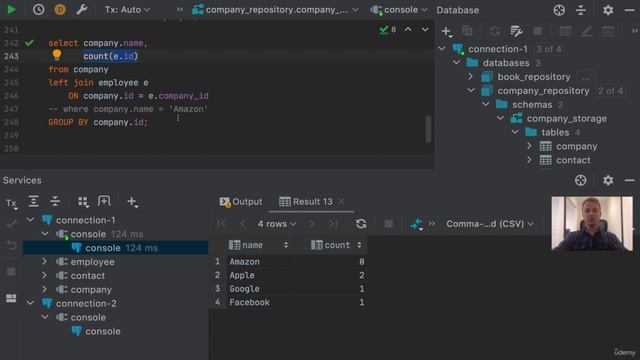Open the company_repository schema selector dropdown
Image resolution: width=640 pixels, height=360 pixels.
pos(276,9)
